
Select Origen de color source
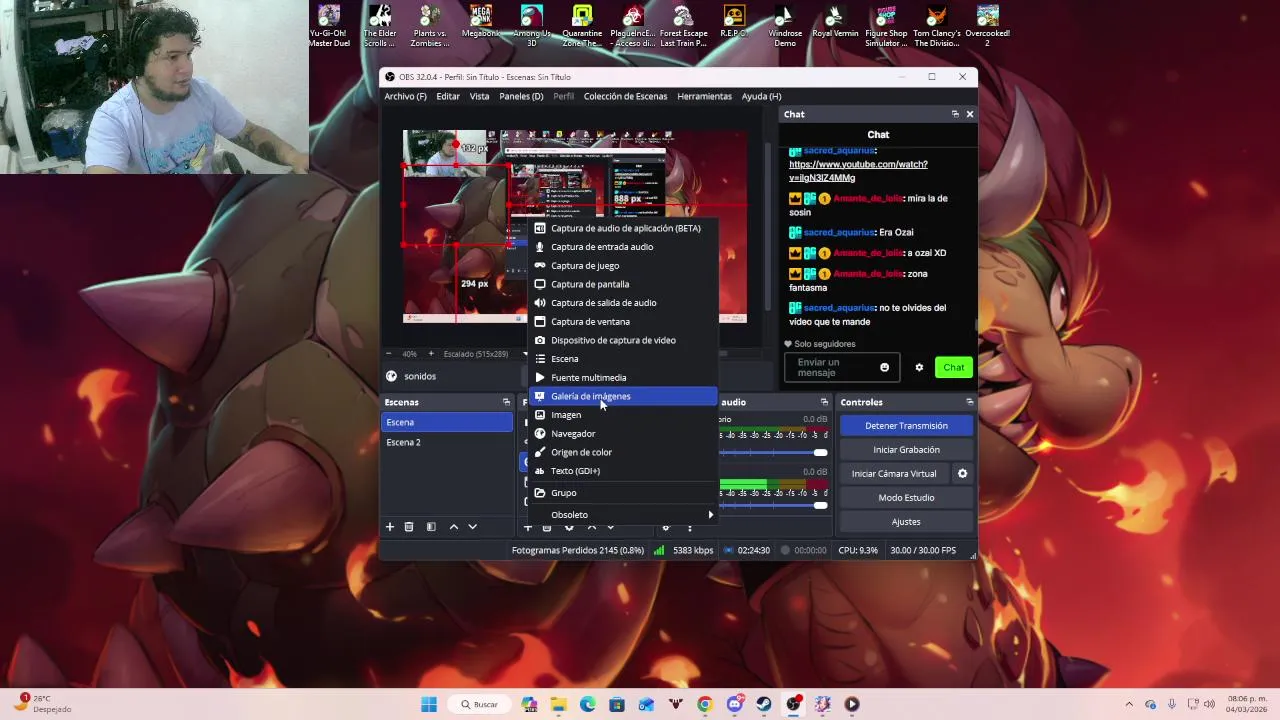[623, 452]
